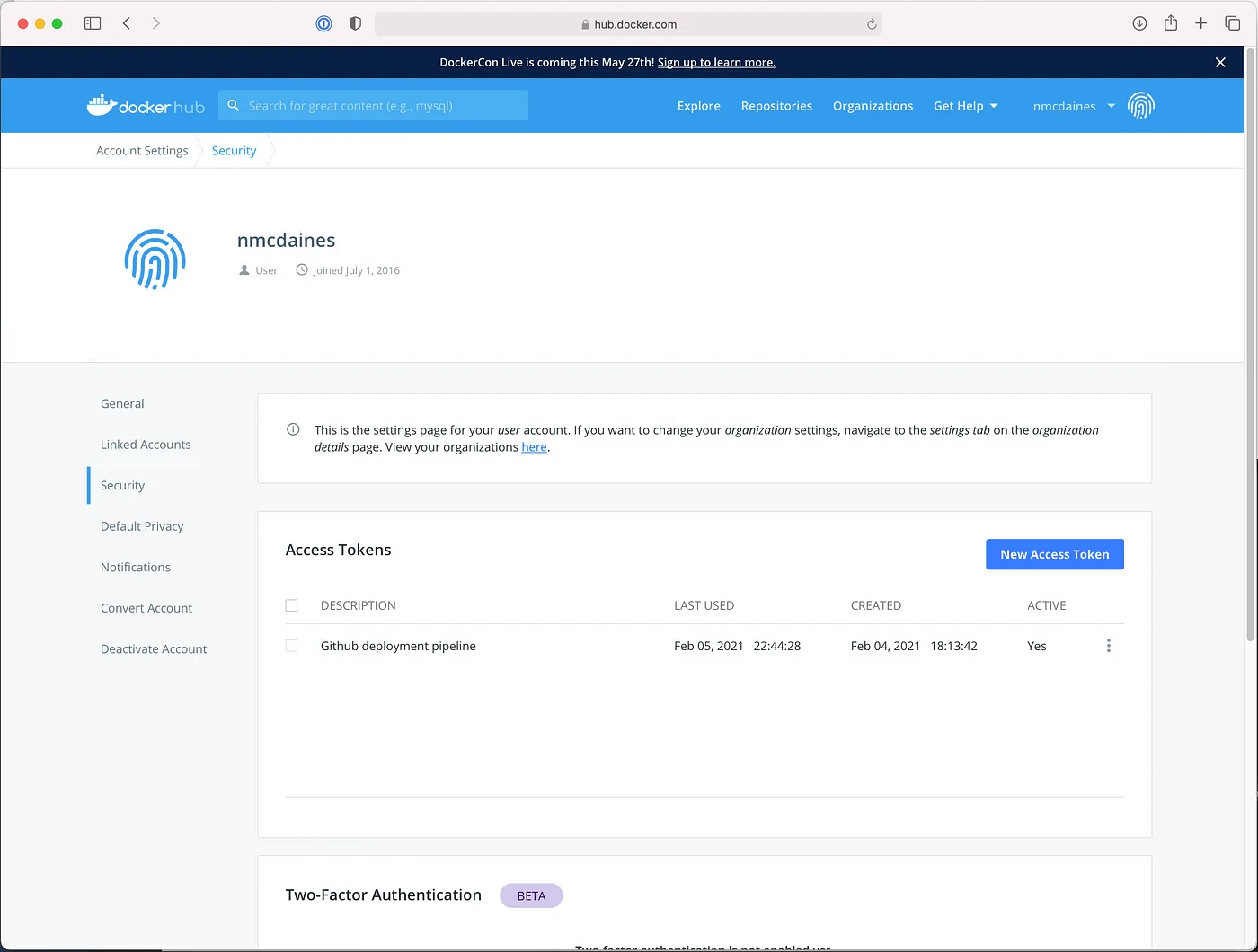Select the Github deployment pipeline checkbox

point(291,646)
